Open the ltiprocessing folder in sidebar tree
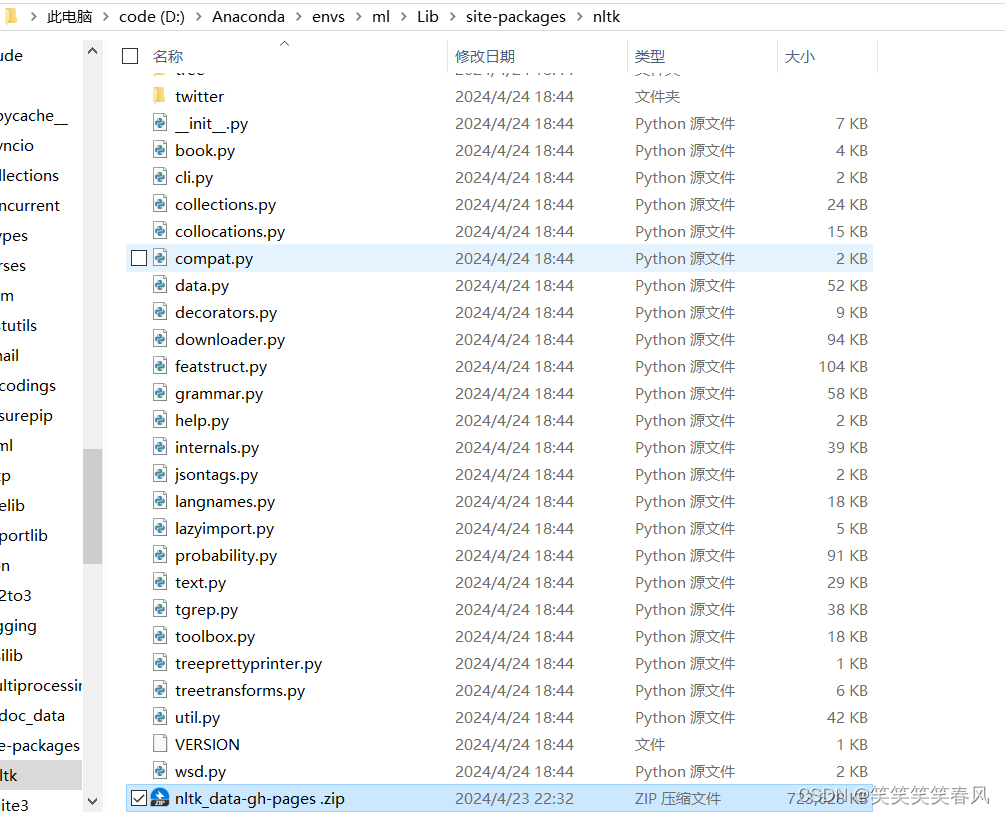 click(x=41, y=685)
